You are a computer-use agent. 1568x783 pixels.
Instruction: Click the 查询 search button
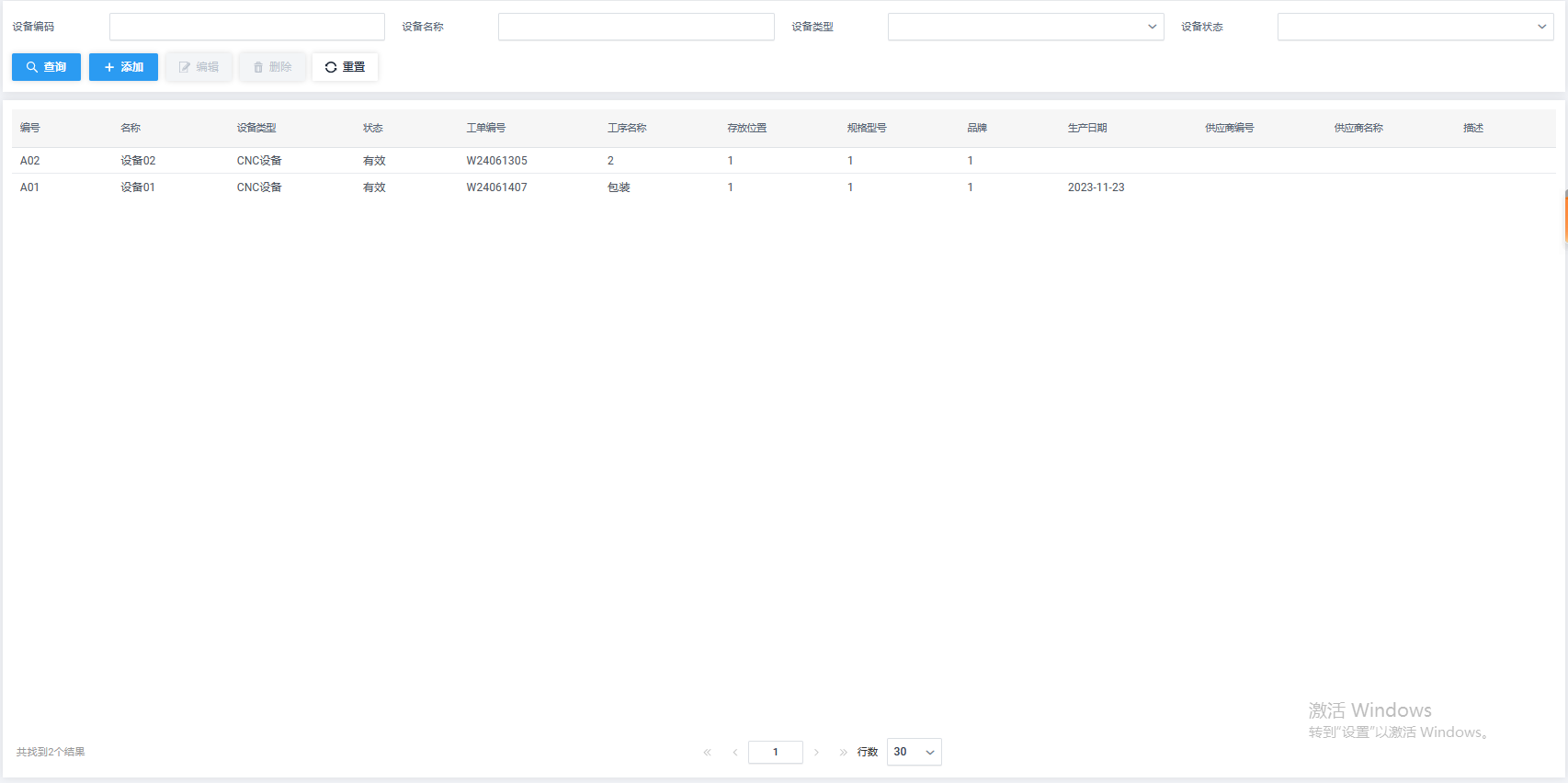click(x=46, y=67)
